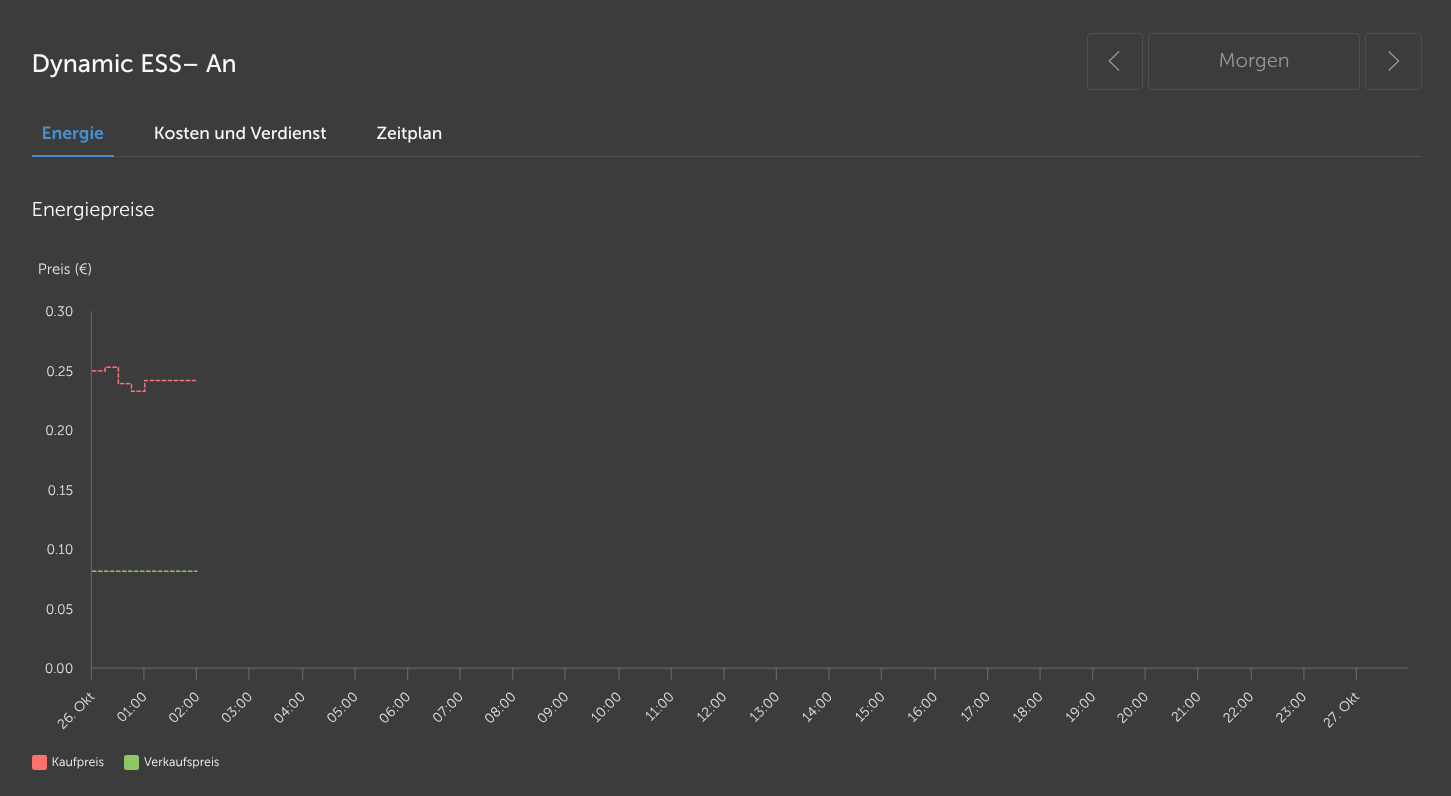Click the 0.25 price axis label
Viewport: 1451px width, 796px height.
click(59, 371)
